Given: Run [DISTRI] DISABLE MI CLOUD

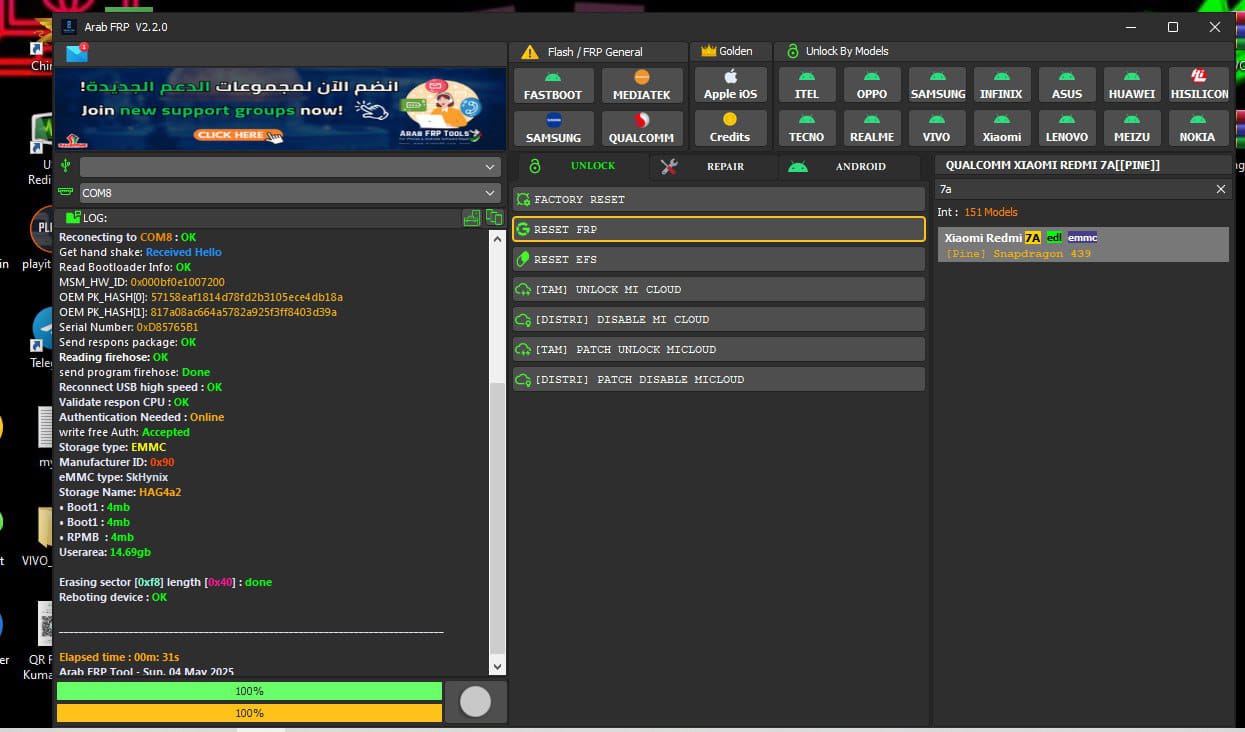Looking at the screenshot, I should tap(719, 319).
